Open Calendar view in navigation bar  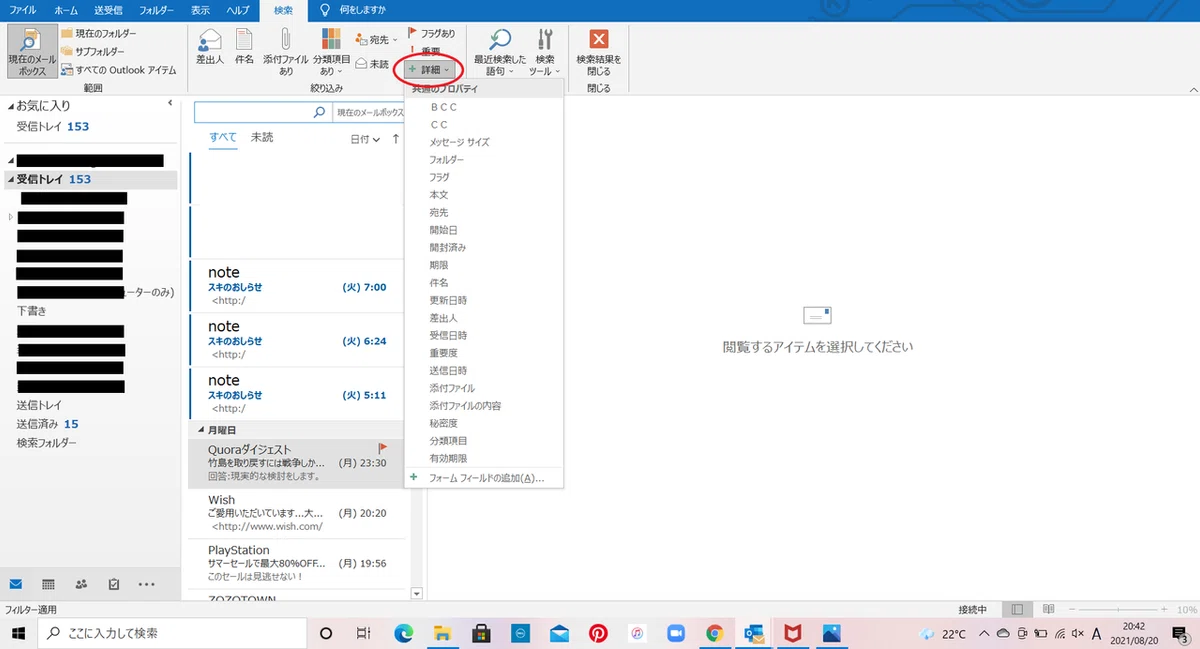pyautogui.click(x=48, y=584)
